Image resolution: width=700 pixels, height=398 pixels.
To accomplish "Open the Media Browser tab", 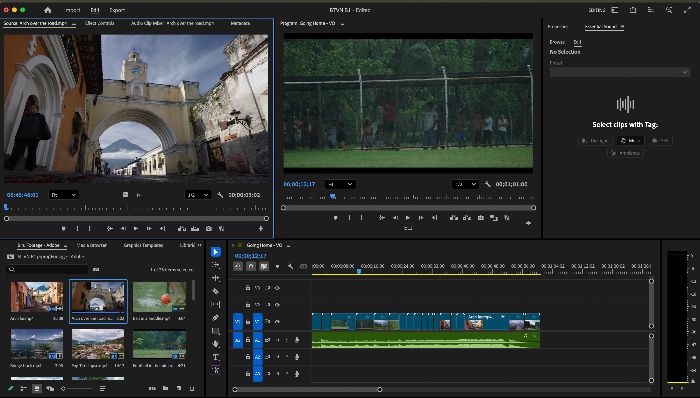I will pyautogui.click(x=92, y=245).
